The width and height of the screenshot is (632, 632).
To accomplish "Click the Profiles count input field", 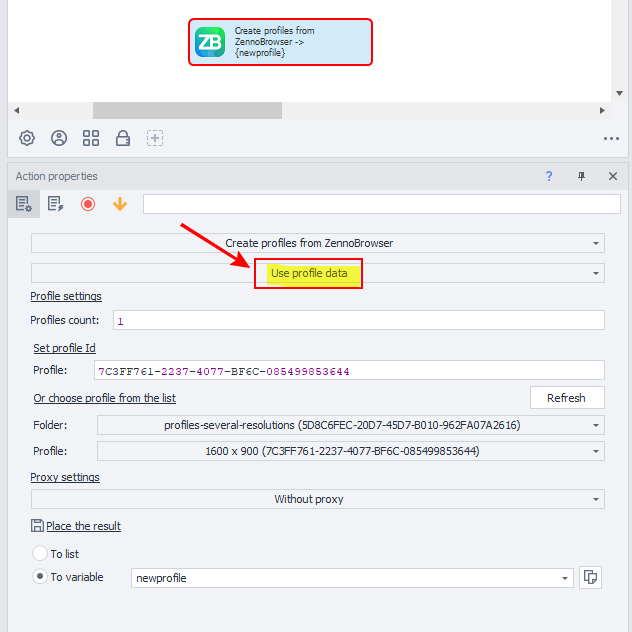I will pos(359,320).
